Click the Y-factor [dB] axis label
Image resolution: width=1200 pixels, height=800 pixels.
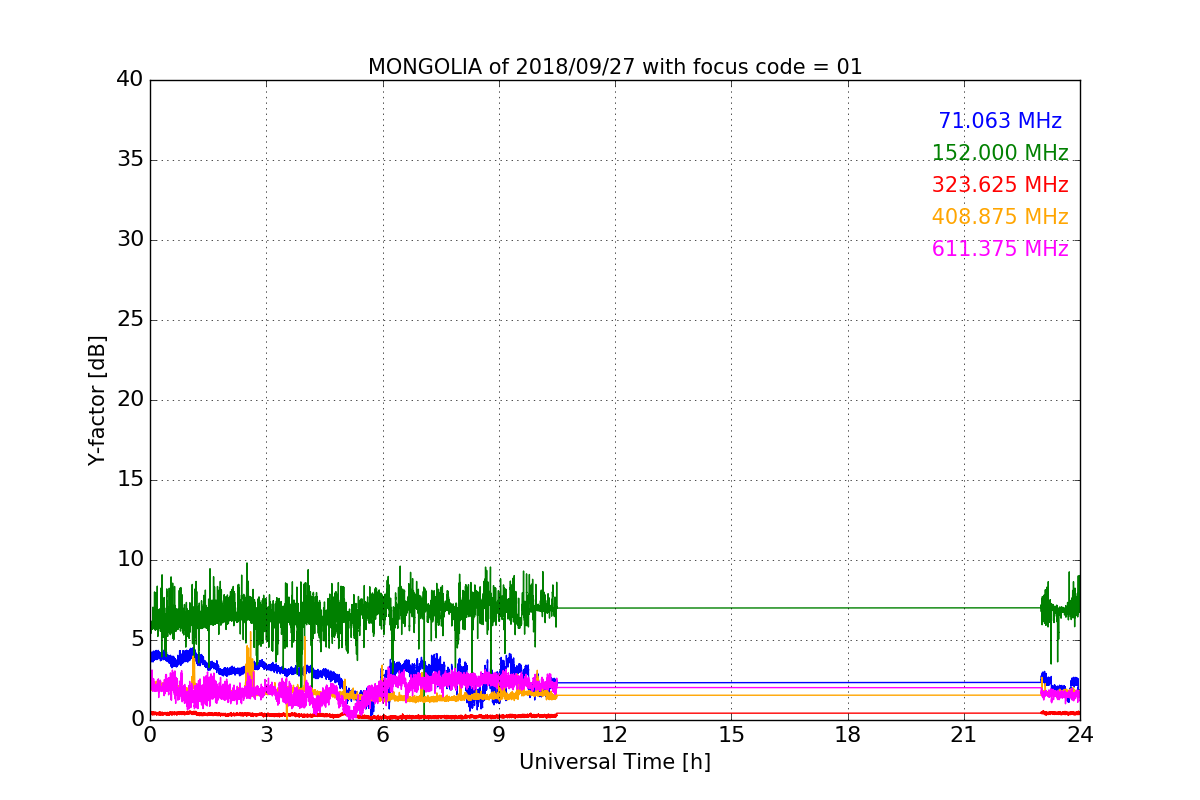pos(97,400)
